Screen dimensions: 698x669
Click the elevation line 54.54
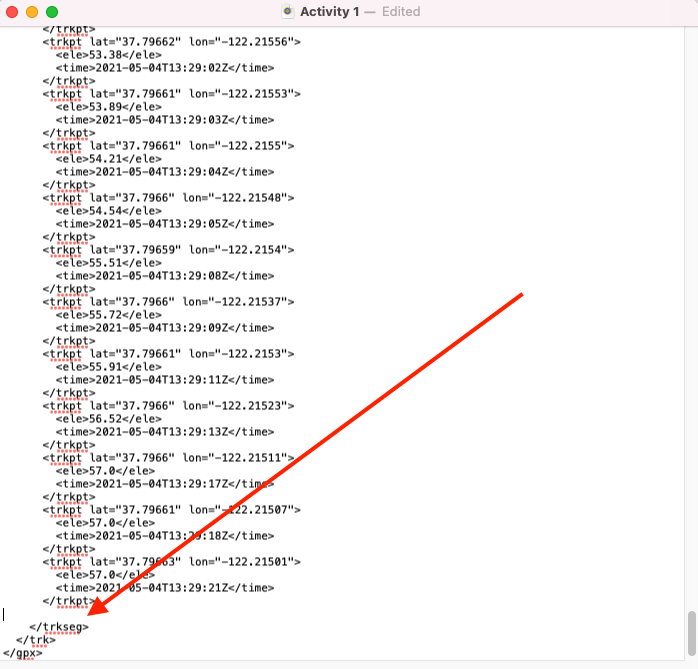(x=109, y=211)
